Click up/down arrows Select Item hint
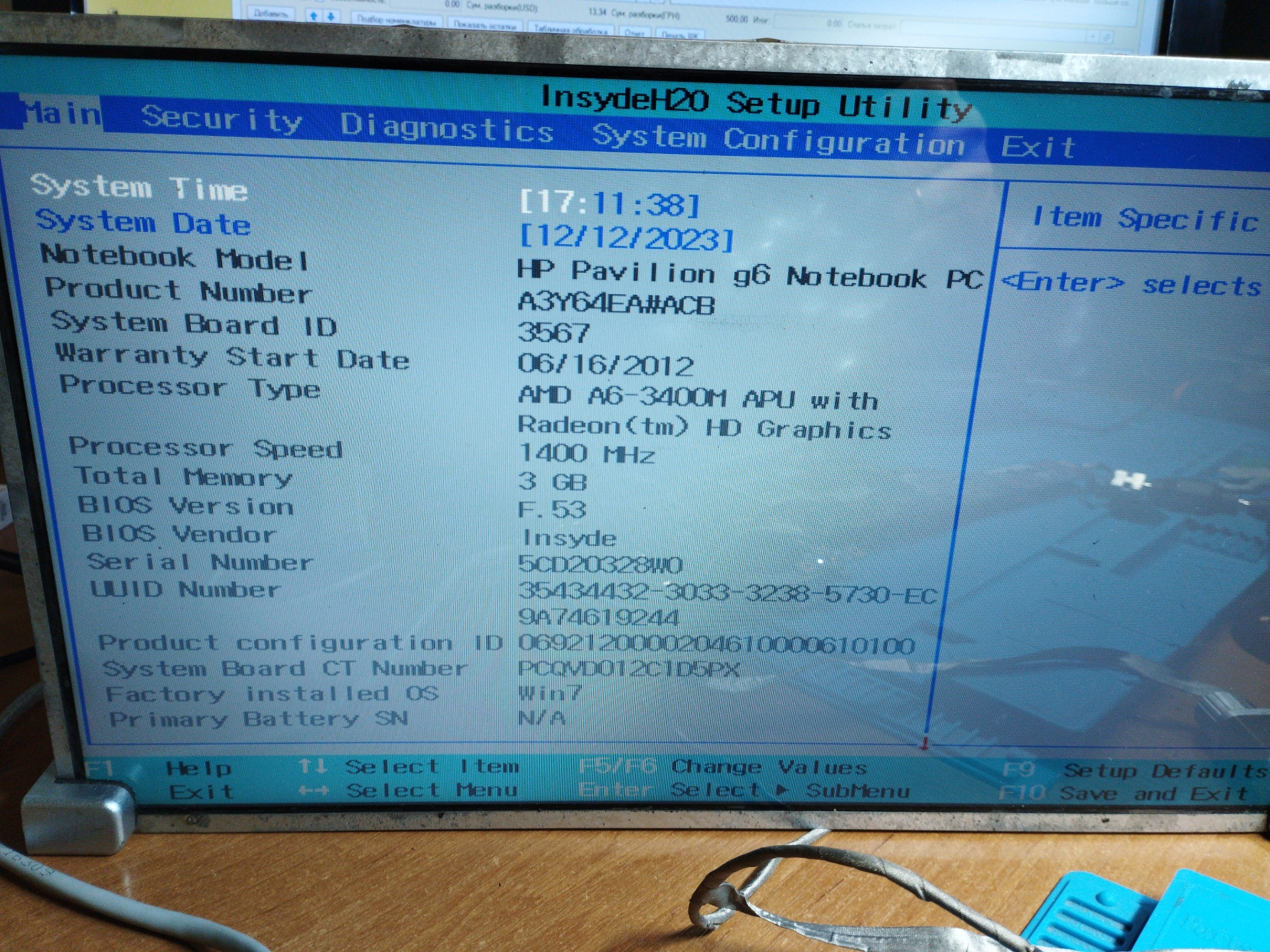This screenshot has height=952, width=1270. click(408, 767)
